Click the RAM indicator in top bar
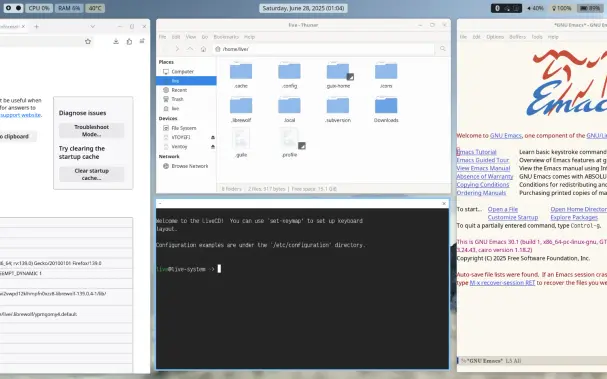The height and width of the screenshot is (379, 607). (69, 8)
